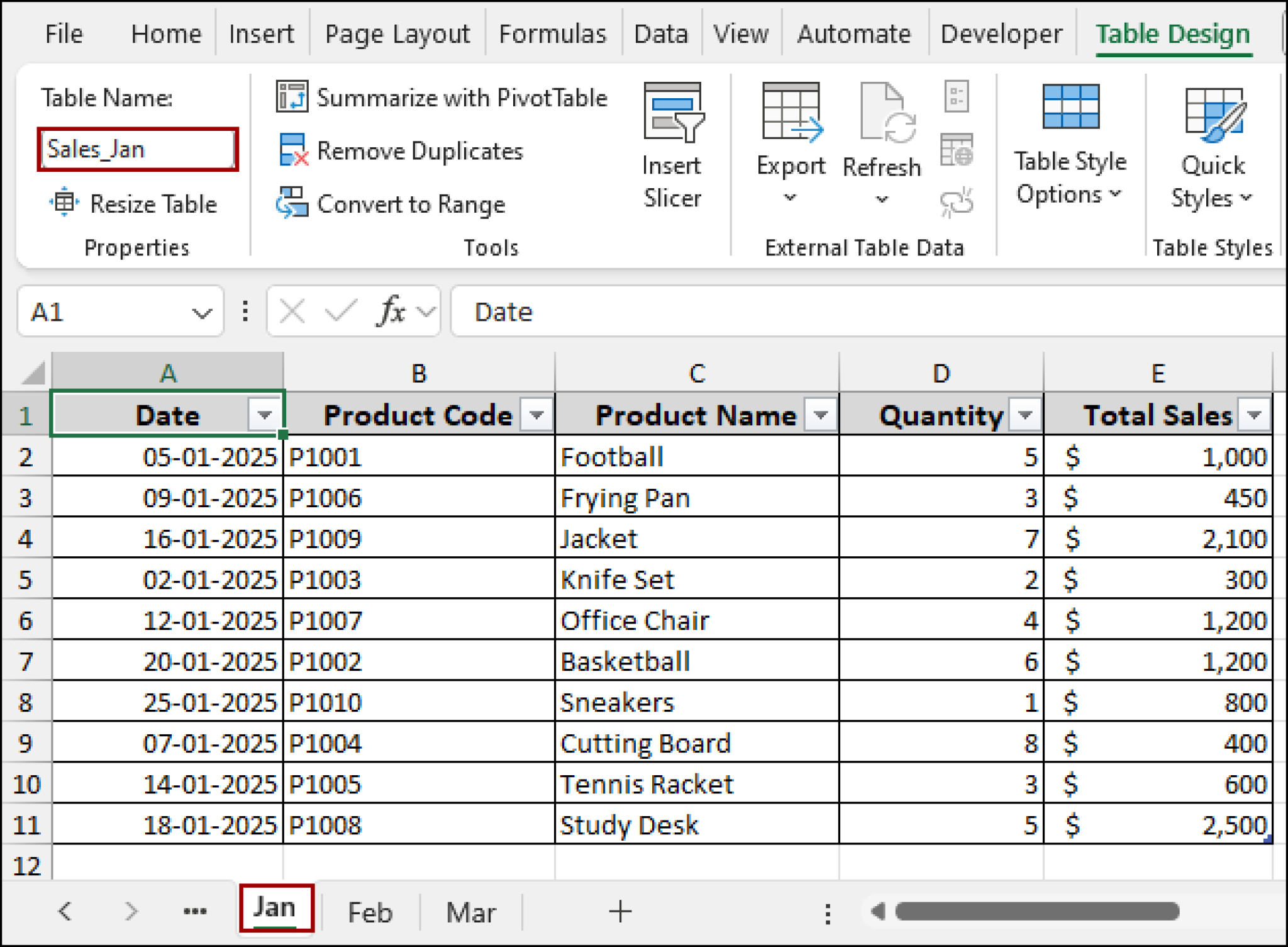Switch to the Feb sheet tab
Screen dimensions: 1288x947
point(369,911)
